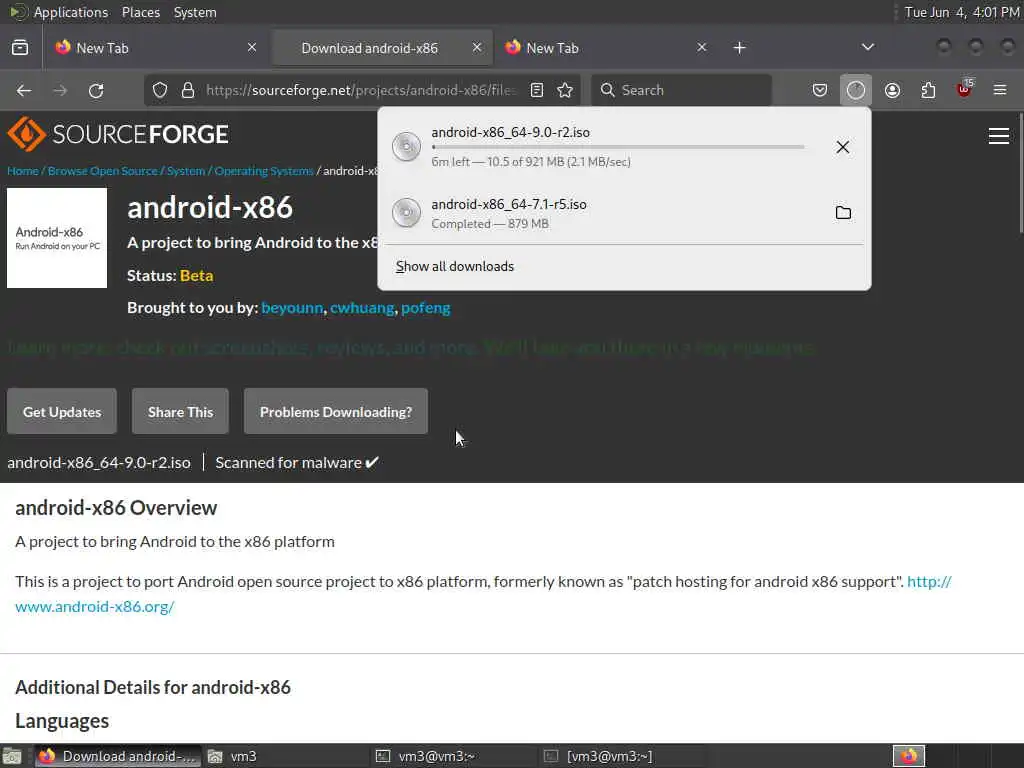Click the site security padlock icon

tap(187, 90)
